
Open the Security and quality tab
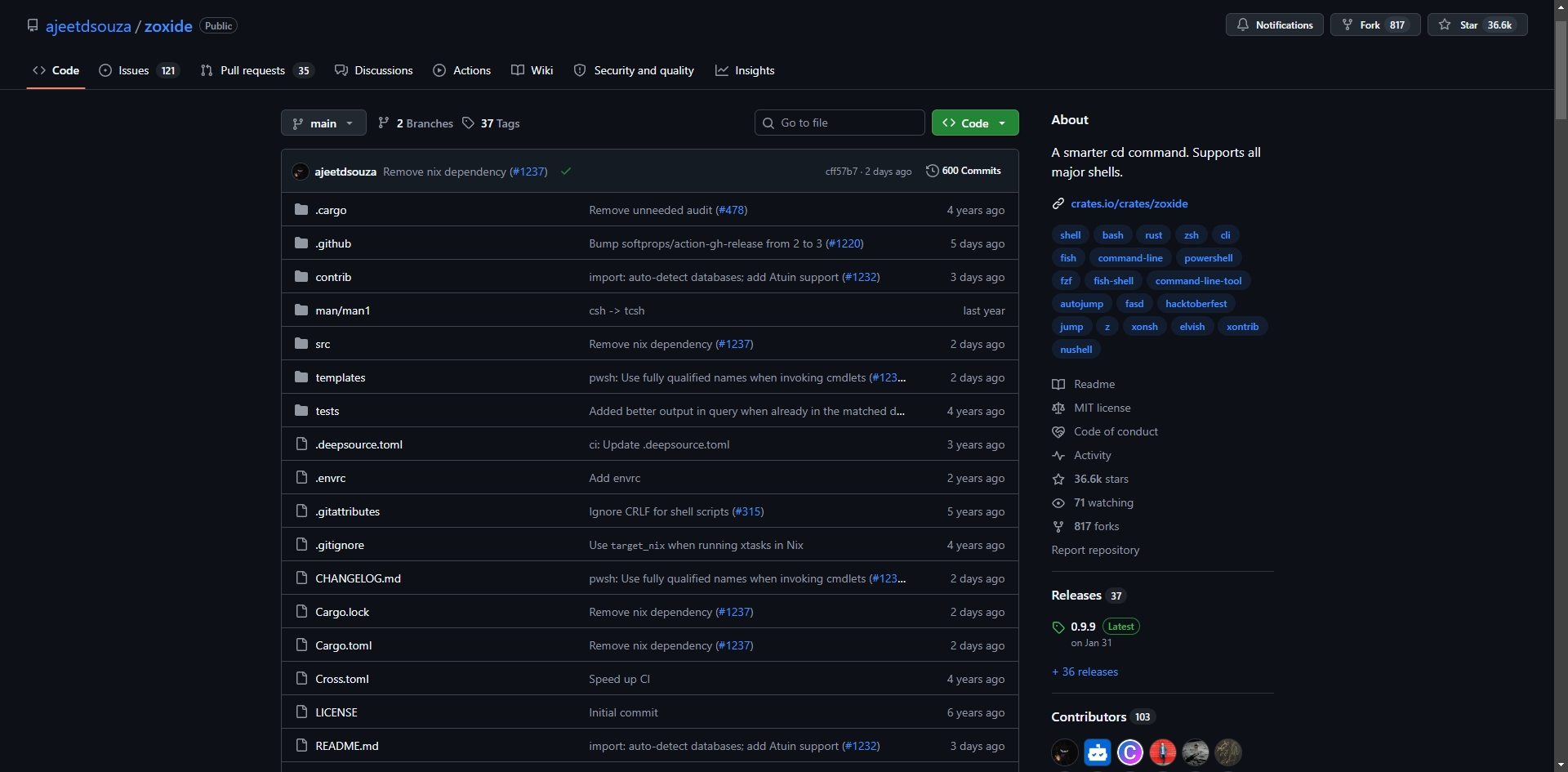point(635,70)
